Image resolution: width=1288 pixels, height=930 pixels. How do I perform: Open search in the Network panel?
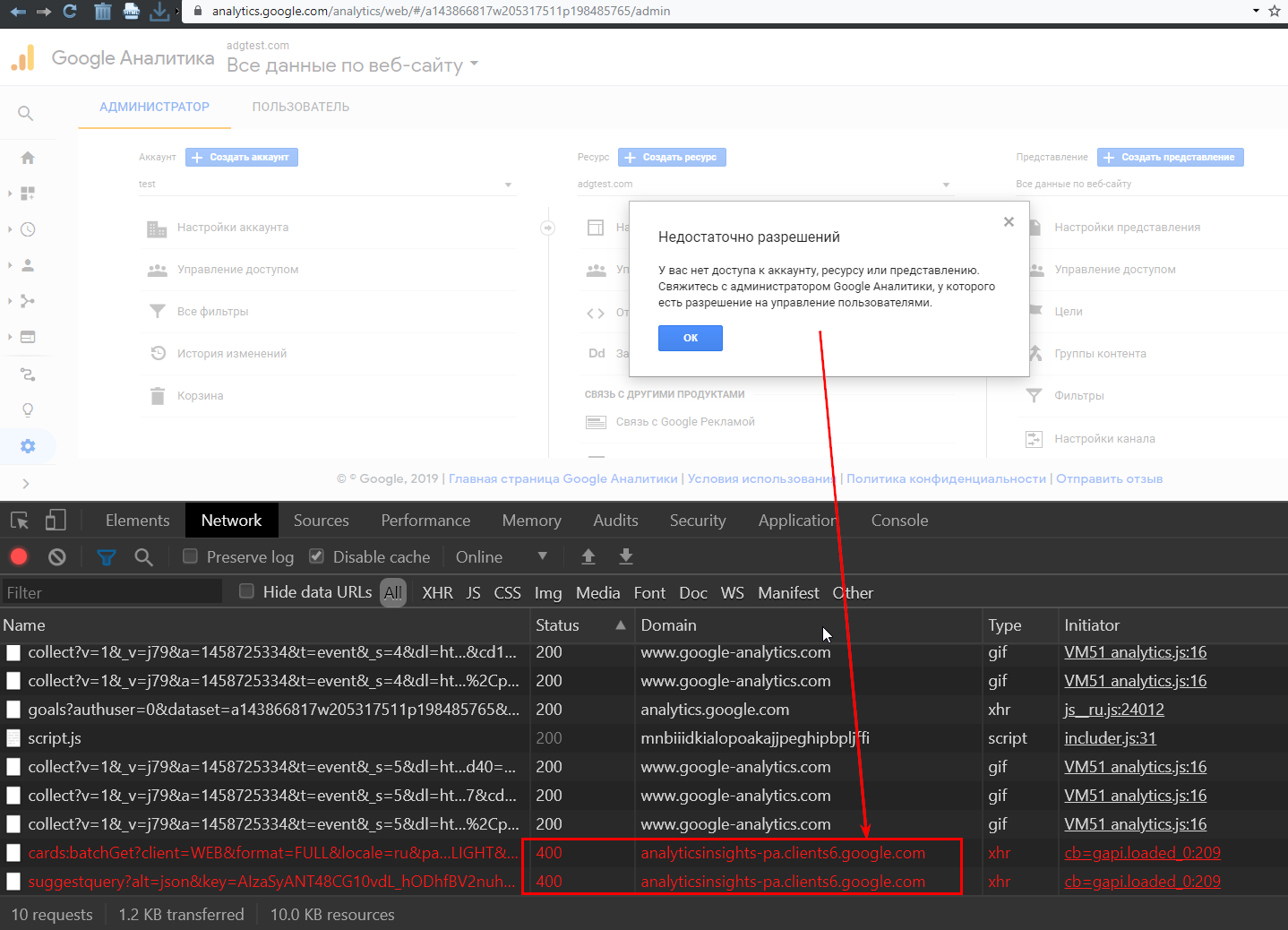[143, 556]
